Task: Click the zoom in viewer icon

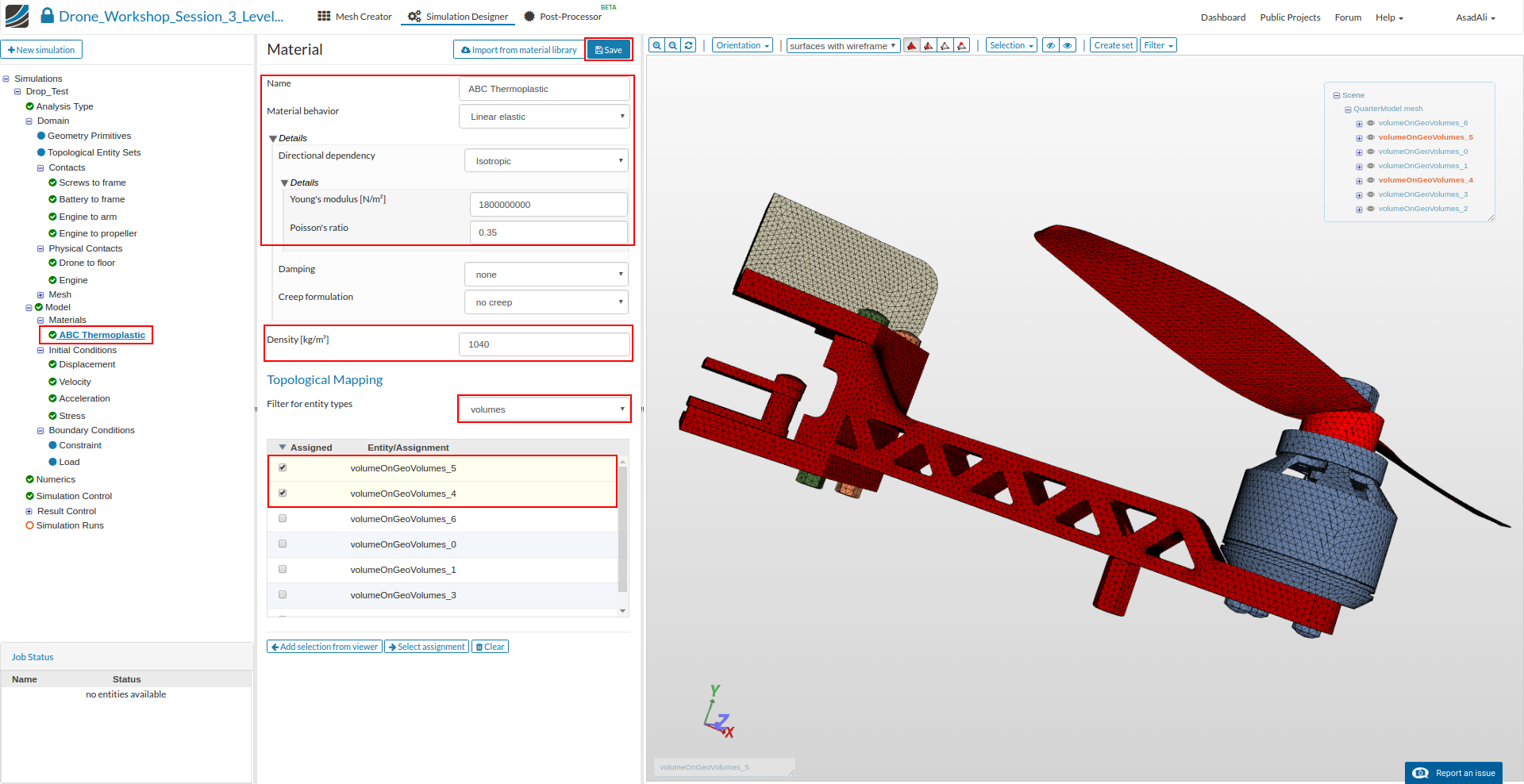Action: [x=656, y=45]
